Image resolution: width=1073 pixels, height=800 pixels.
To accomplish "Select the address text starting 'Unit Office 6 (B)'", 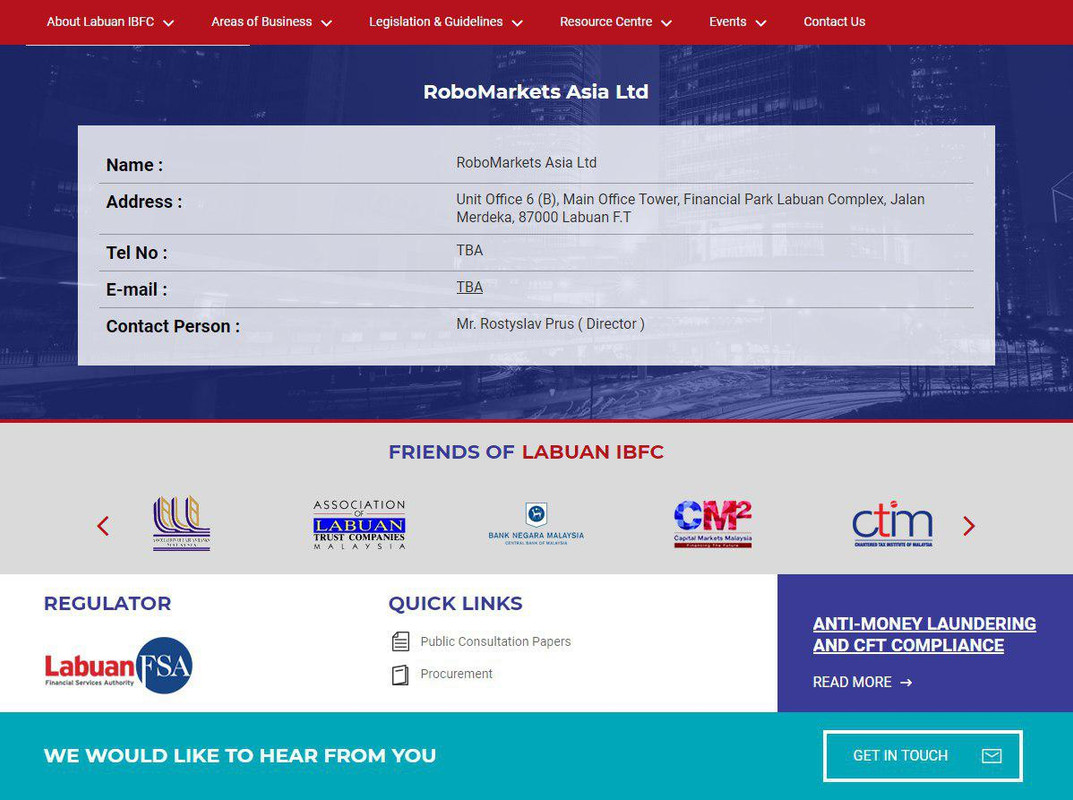I will [690, 208].
